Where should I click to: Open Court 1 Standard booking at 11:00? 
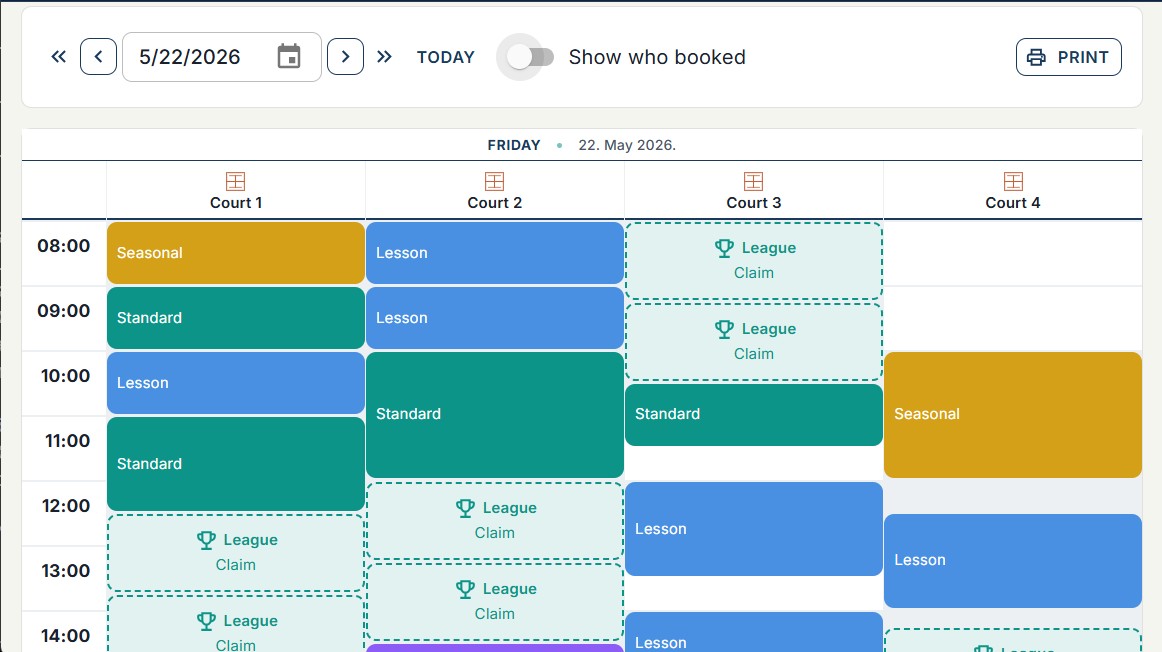click(236, 464)
